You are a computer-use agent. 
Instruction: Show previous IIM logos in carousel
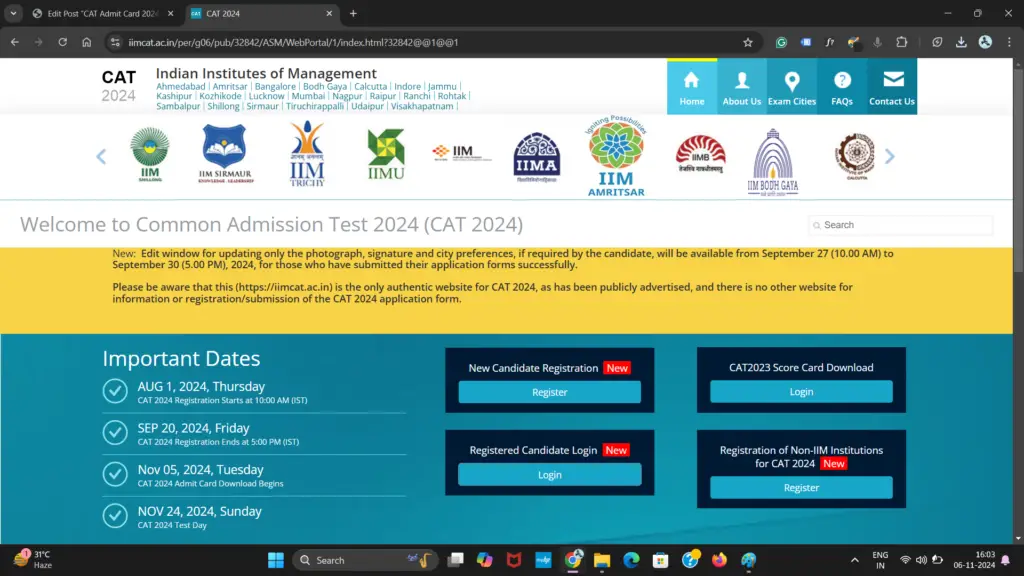101,157
